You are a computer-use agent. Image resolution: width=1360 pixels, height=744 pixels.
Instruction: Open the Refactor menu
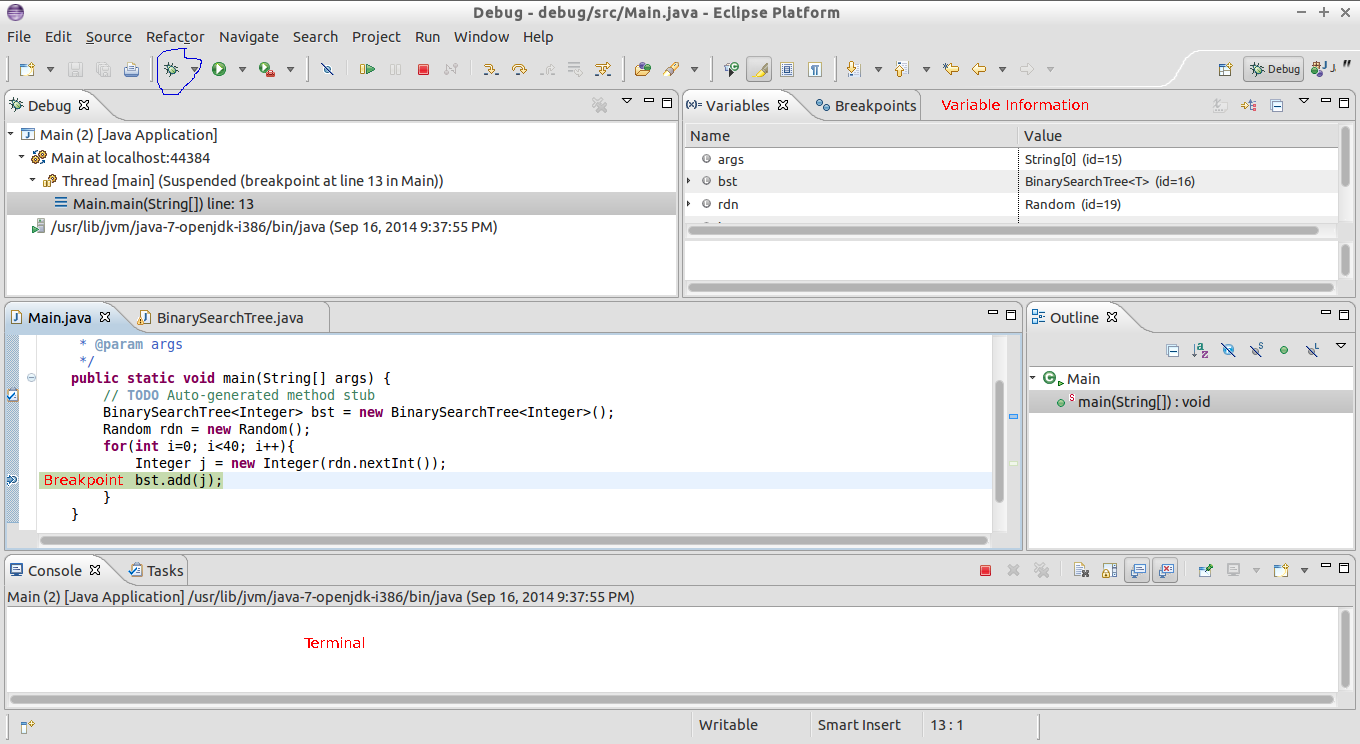[175, 37]
